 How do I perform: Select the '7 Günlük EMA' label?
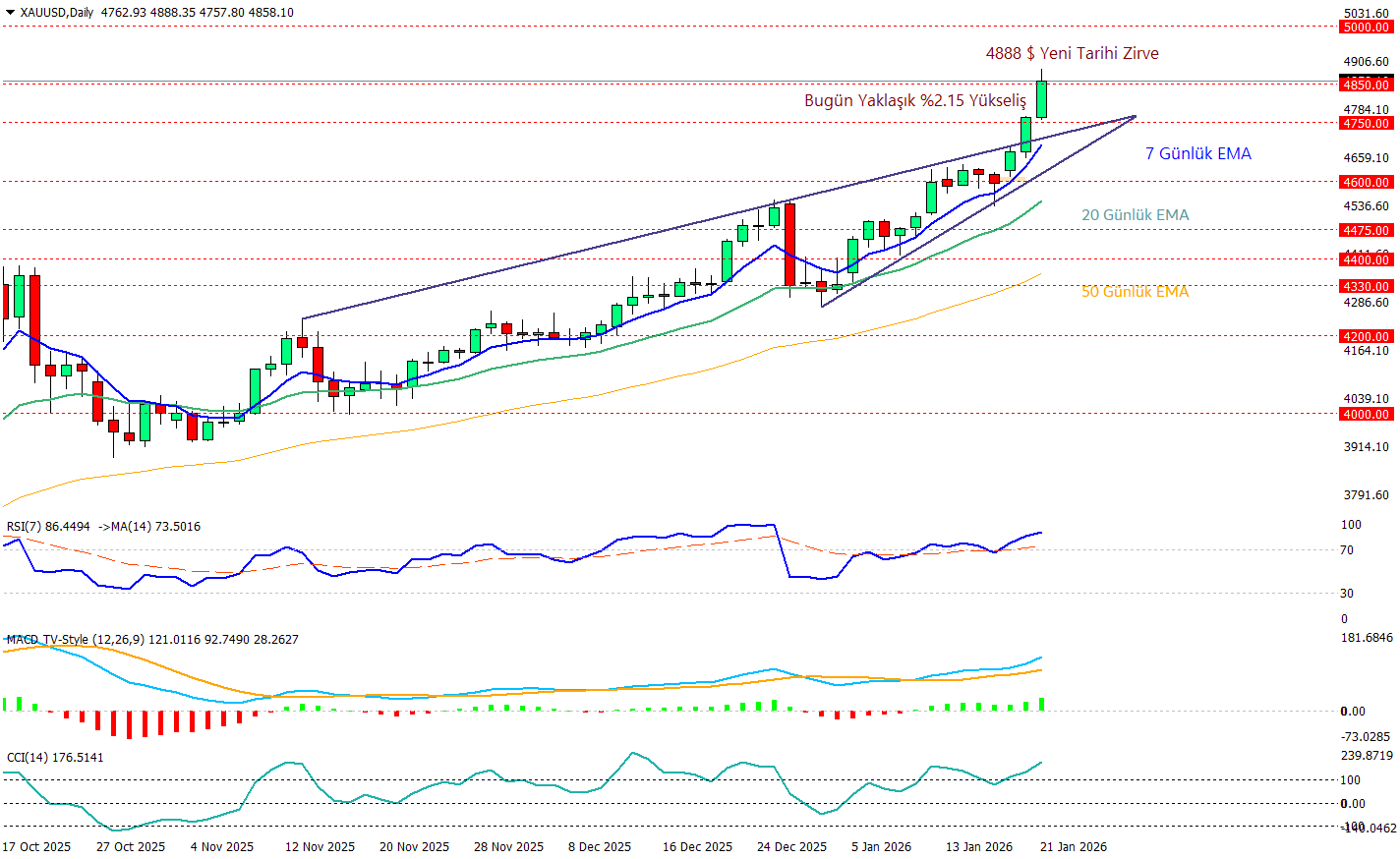[1197, 153]
